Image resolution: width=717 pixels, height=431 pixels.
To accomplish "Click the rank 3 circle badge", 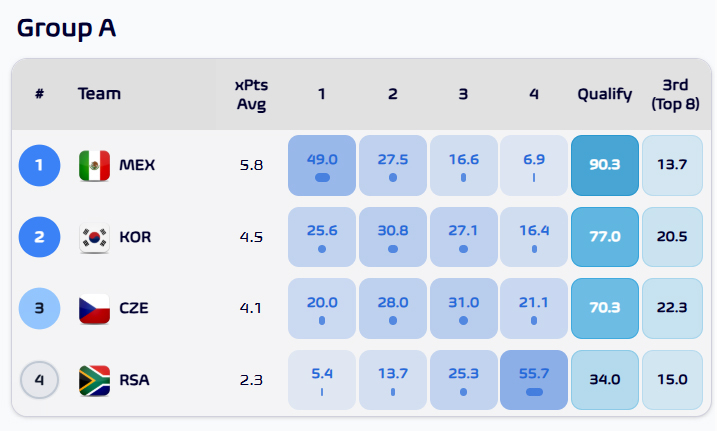I will pyautogui.click(x=39, y=308).
